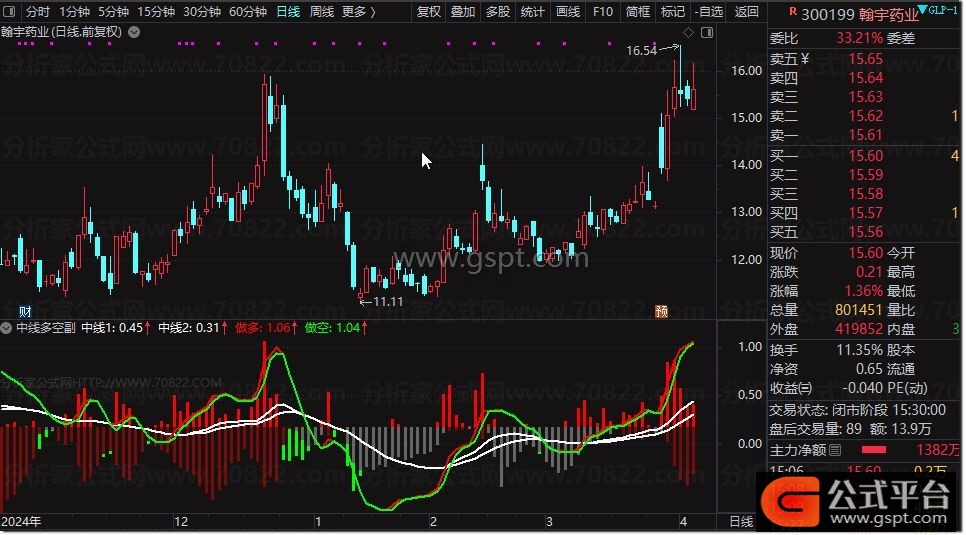Click 做空: 1.04 indicator value
966x535 pixels.
(x=336, y=328)
